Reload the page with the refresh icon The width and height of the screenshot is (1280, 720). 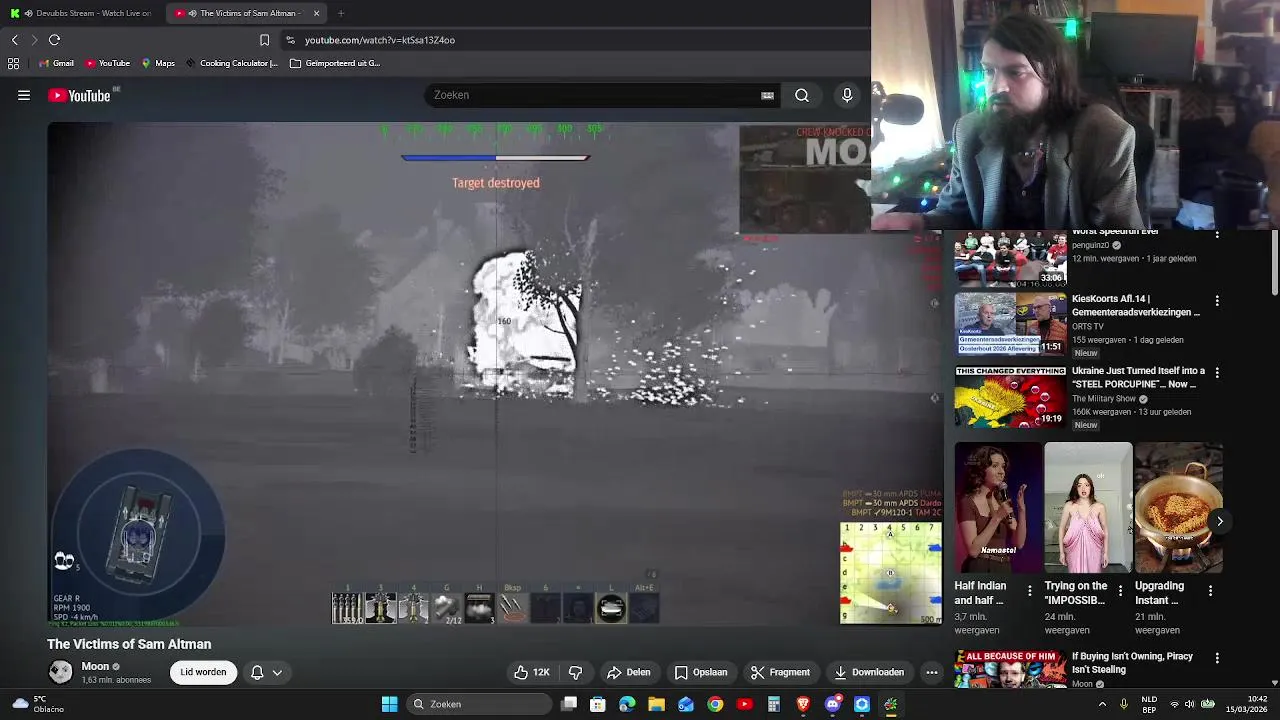pyautogui.click(x=54, y=40)
